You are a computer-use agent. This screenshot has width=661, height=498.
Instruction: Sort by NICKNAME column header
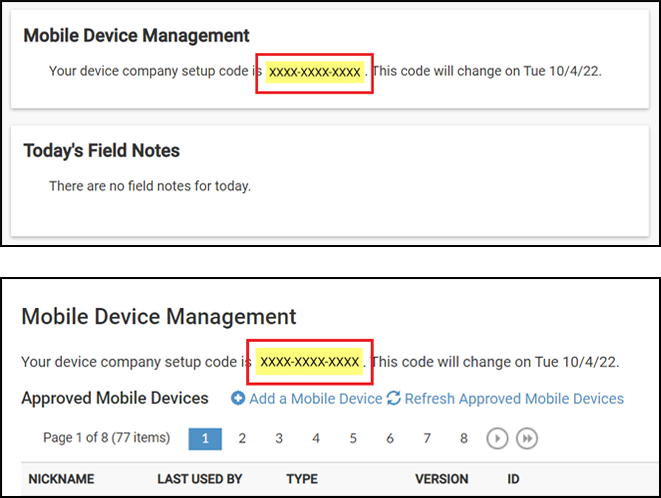[x=62, y=479]
